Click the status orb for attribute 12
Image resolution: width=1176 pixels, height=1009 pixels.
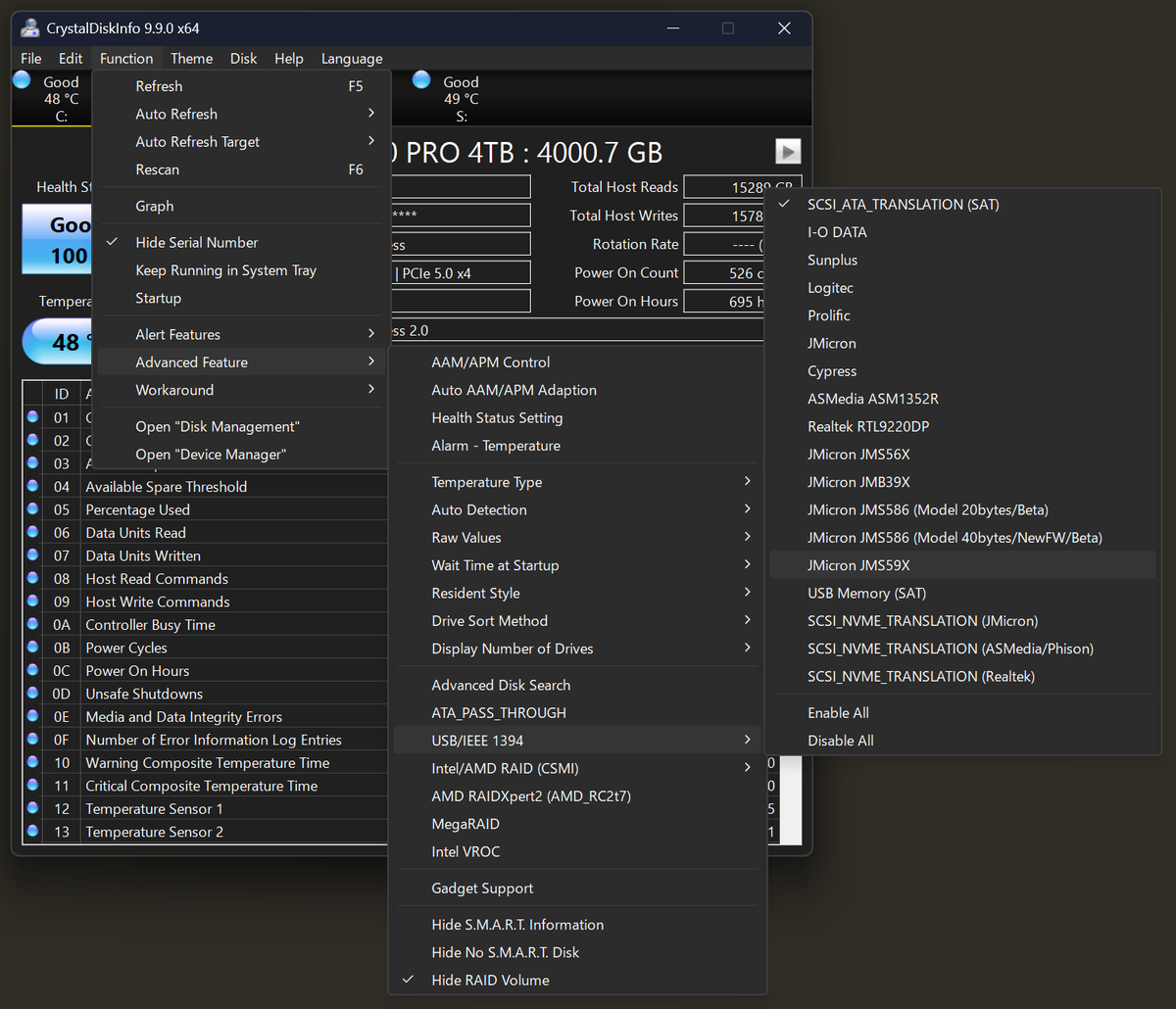pyautogui.click(x=32, y=808)
